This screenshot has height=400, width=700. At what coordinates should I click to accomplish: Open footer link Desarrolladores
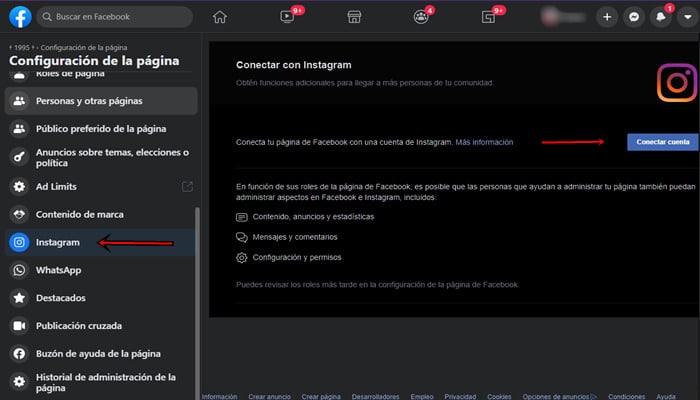pyautogui.click(x=375, y=396)
